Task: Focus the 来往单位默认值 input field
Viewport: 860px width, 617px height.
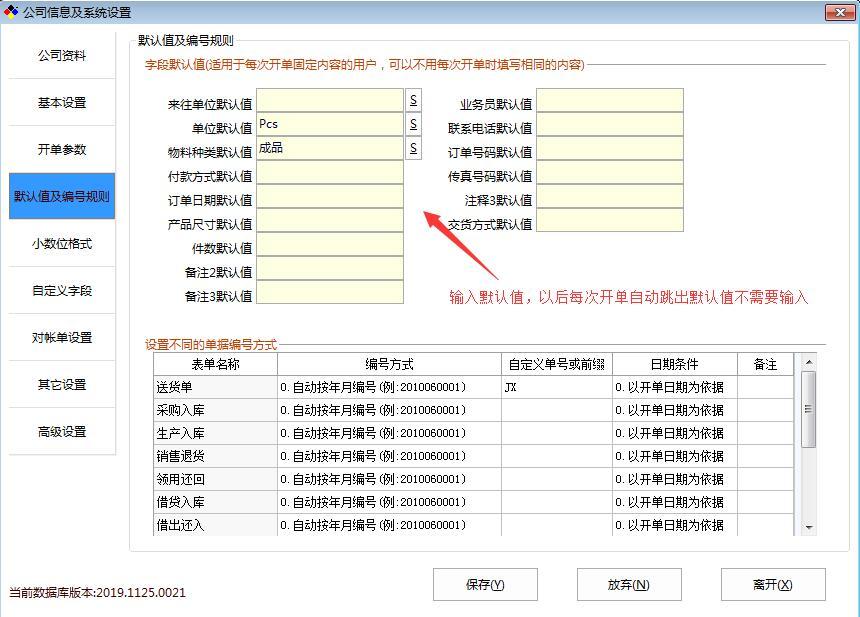Action: coord(330,100)
